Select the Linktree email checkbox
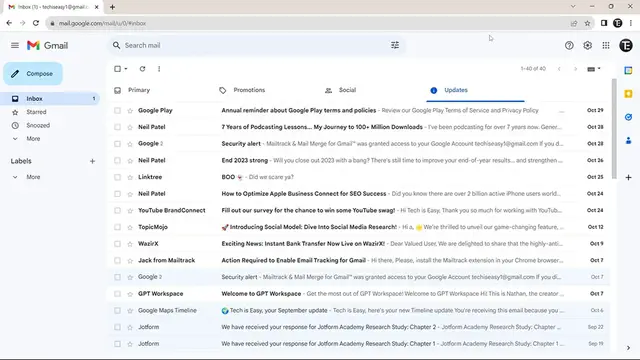Image resolution: width=640 pixels, height=360 pixels. (x=118, y=177)
